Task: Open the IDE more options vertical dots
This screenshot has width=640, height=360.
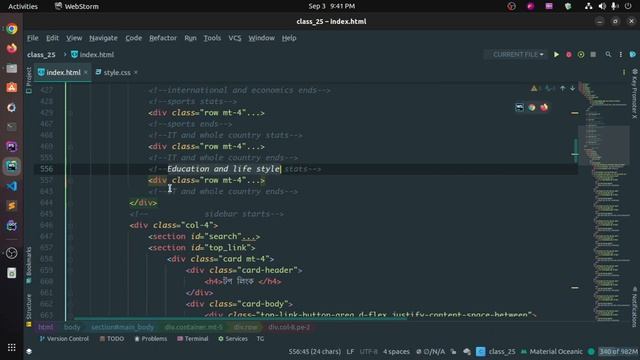Action: (x=620, y=55)
